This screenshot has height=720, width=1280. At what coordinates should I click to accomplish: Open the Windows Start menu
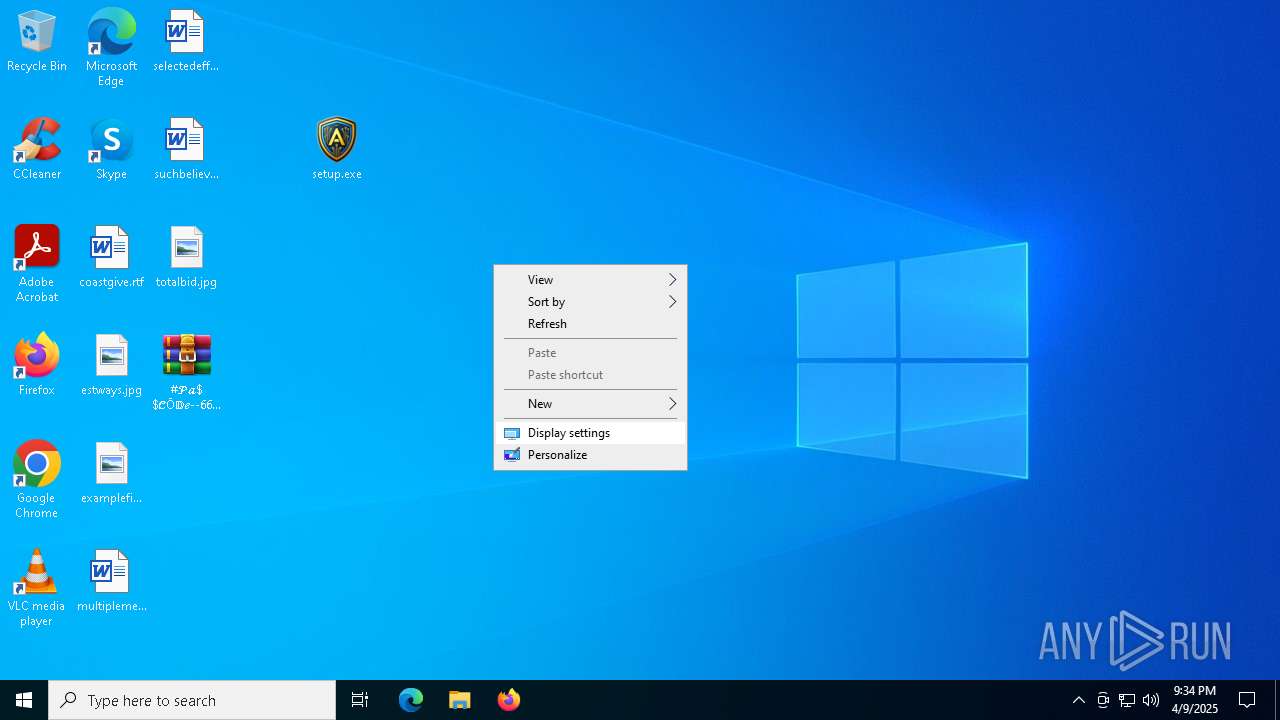pos(24,700)
